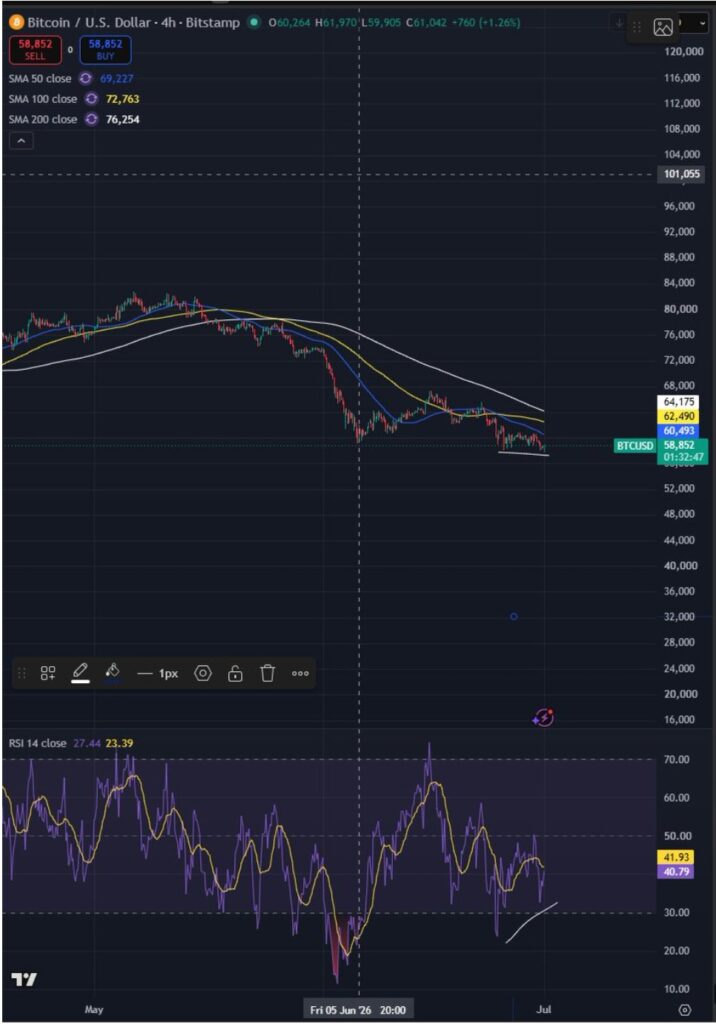The image size is (716, 1024).
Task: Select the SMA 100 close indicator label
Action: pos(42,99)
